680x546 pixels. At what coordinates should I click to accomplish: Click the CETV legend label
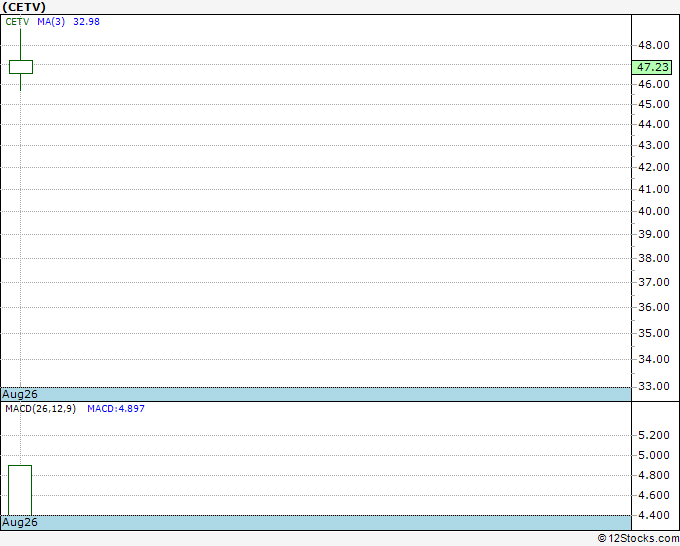pos(17,22)
